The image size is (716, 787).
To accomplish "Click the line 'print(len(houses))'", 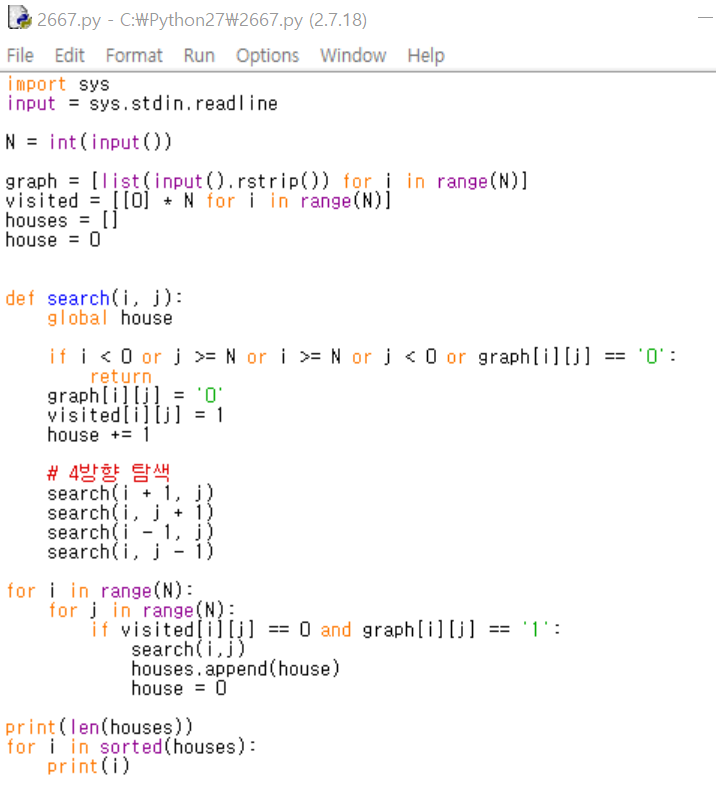I will pyautogui.click(x=99, y=727).
